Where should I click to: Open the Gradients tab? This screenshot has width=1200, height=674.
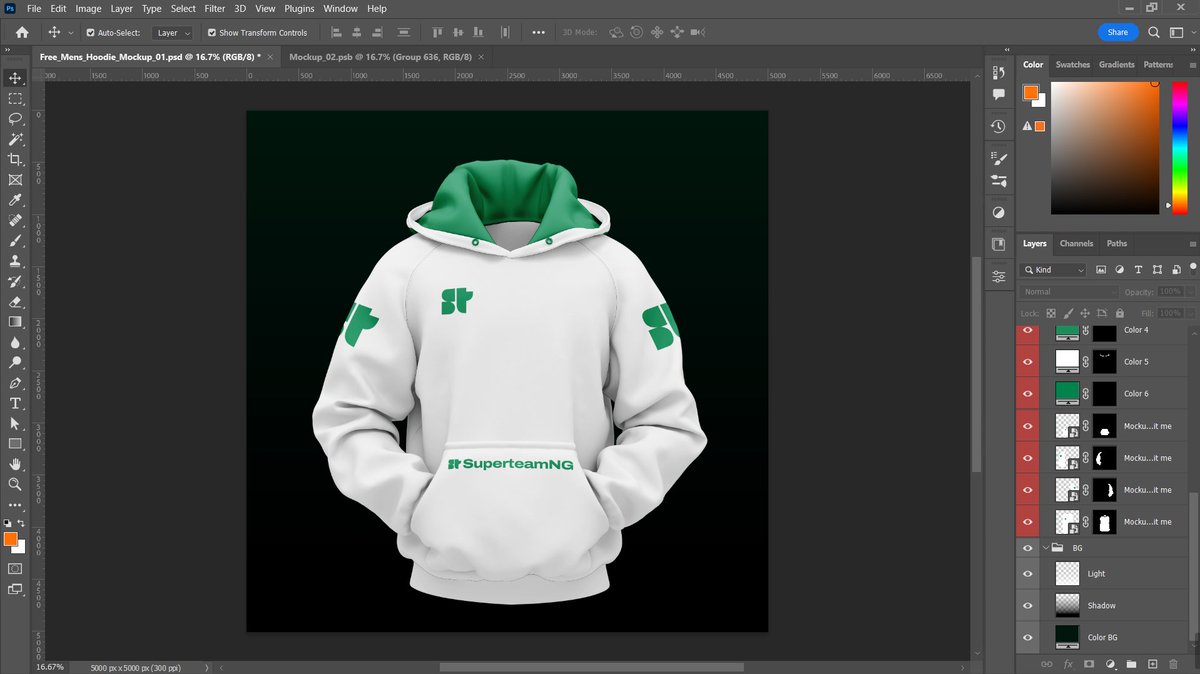point(1117,64)
